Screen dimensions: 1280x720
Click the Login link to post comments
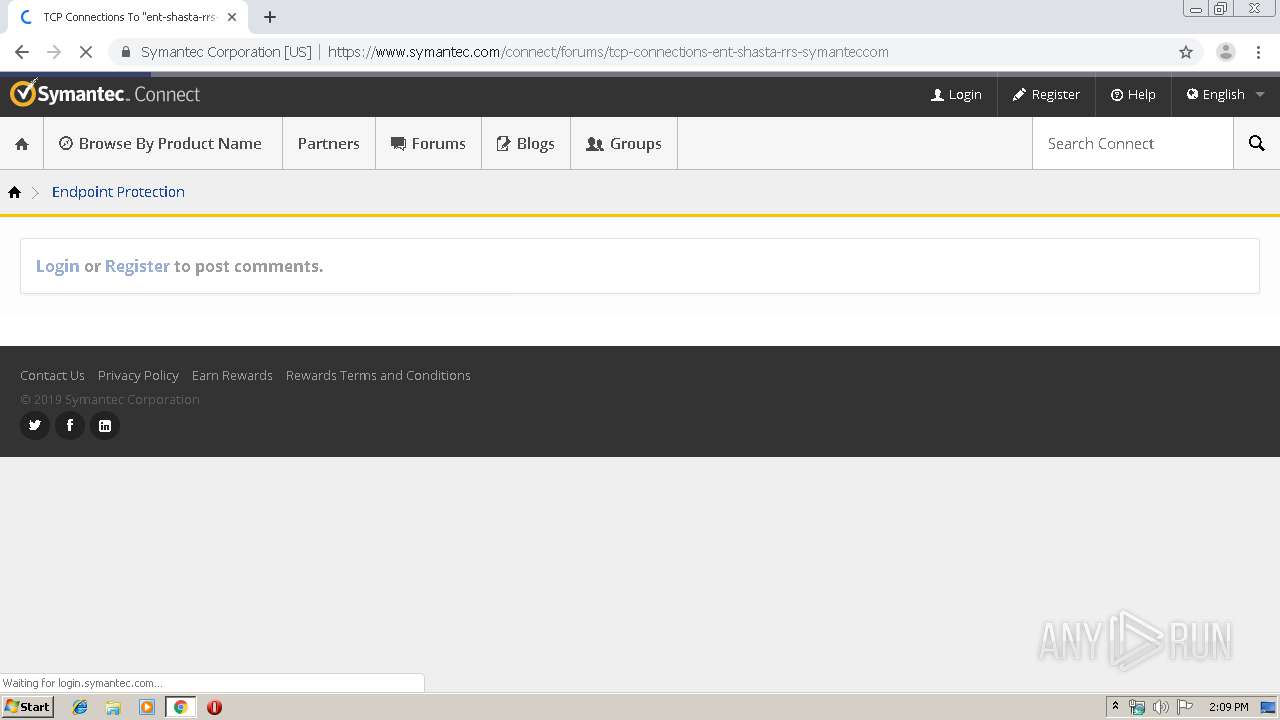coord(57,266)
